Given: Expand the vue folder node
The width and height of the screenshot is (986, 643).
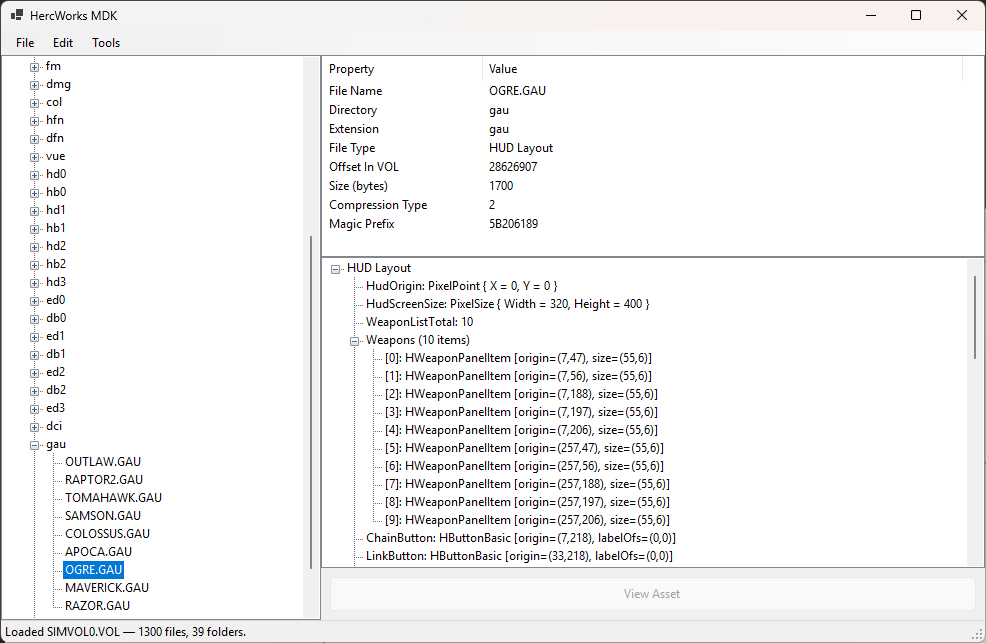Looking at the screenshot, I should pos(35,157).
